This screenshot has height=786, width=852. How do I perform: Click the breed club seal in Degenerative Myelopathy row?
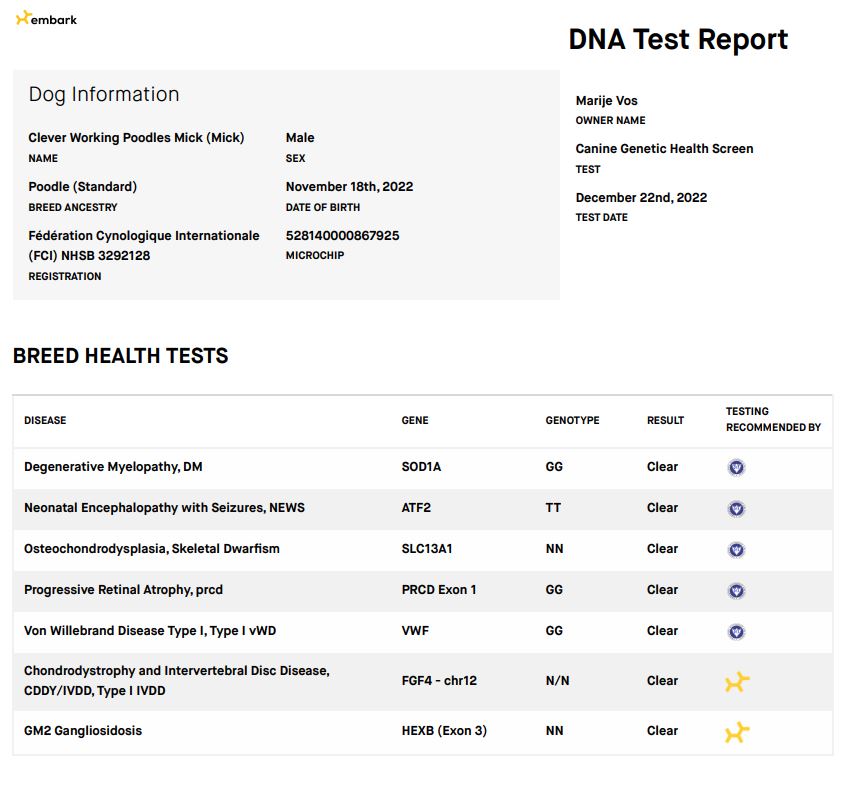point(736,467)
